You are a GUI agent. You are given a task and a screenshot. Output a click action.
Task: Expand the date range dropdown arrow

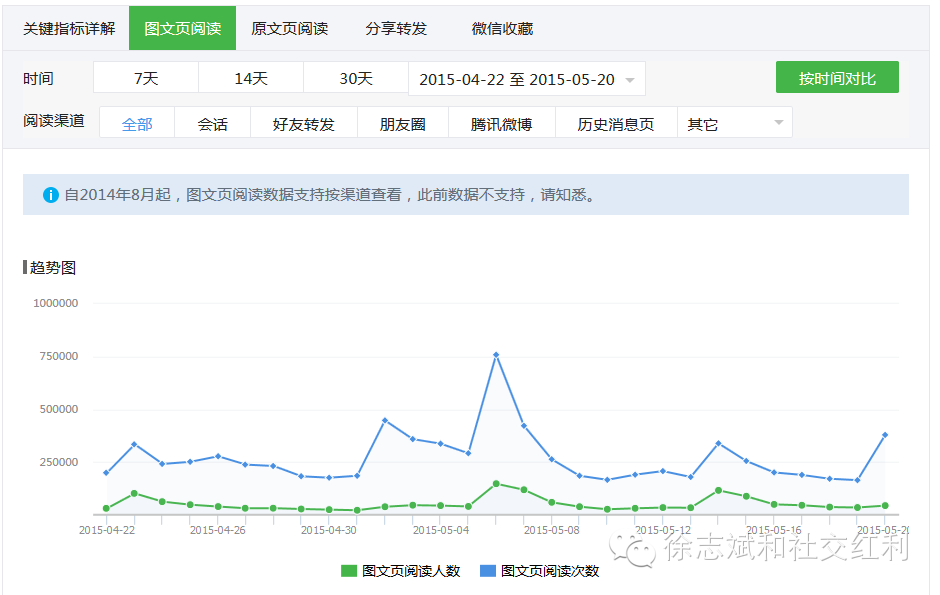(629, 80)
